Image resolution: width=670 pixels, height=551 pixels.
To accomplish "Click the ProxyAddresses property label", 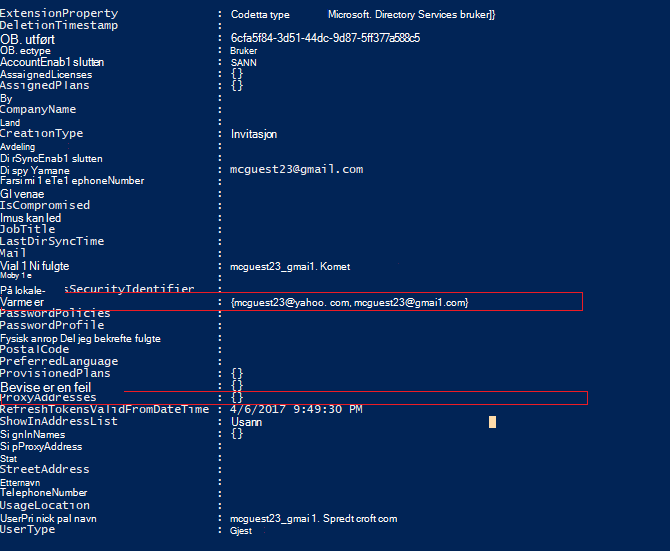I will pyautogui.click(x=48, y=398).
